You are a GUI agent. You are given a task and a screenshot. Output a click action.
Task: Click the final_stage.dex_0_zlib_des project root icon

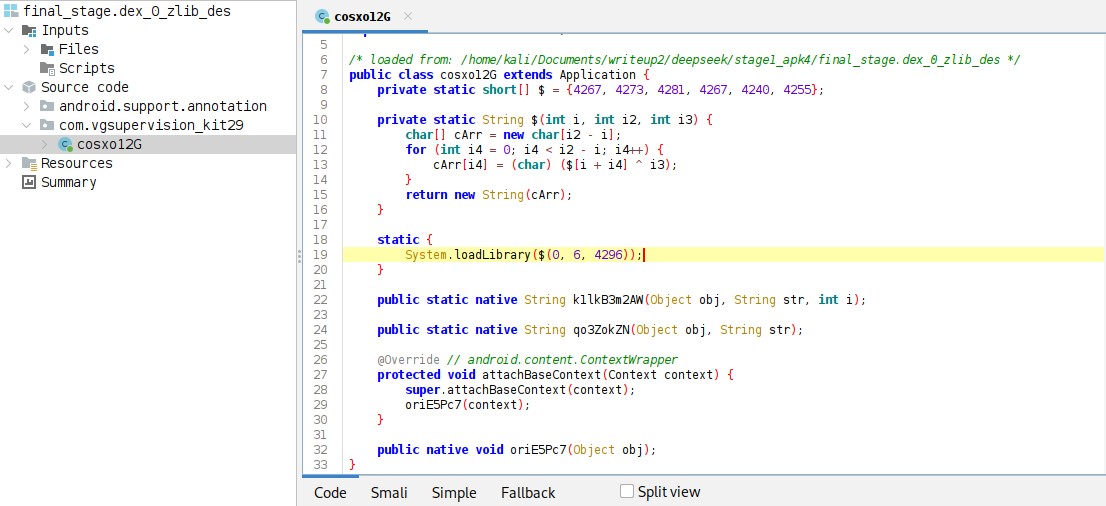[x=11, y=11]
